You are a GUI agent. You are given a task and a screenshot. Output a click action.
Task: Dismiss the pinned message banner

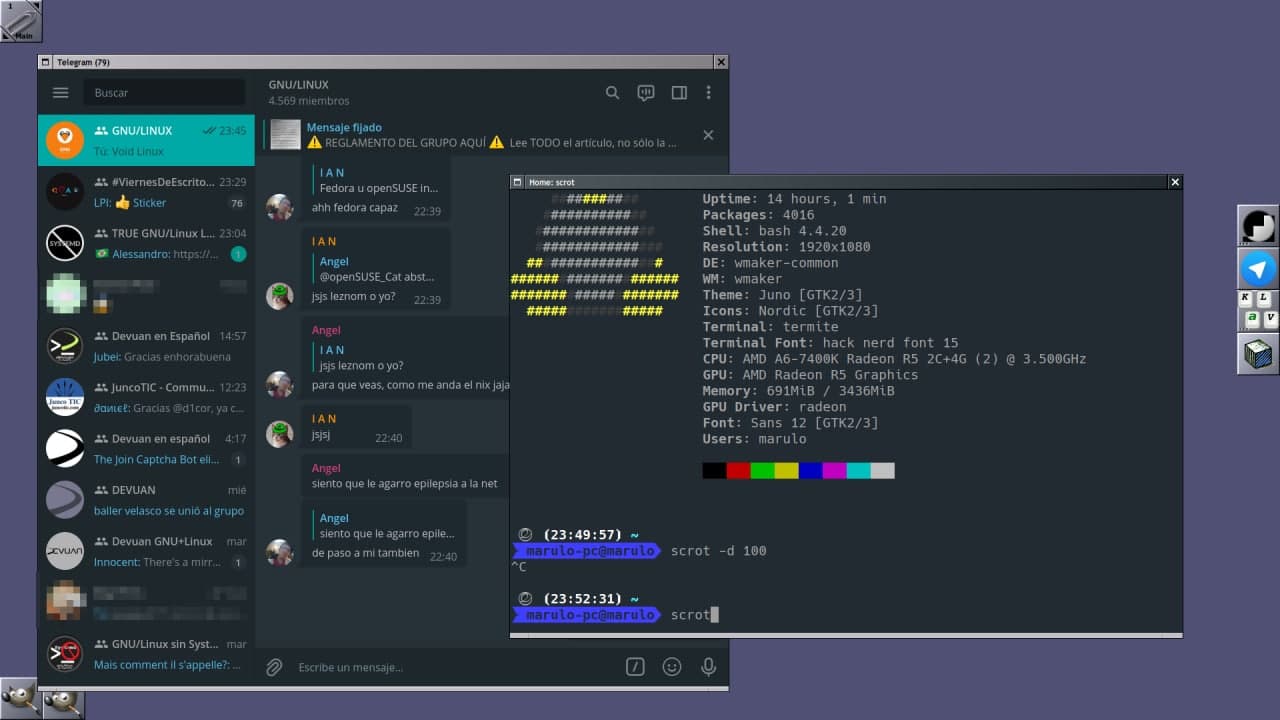point(708,135)
